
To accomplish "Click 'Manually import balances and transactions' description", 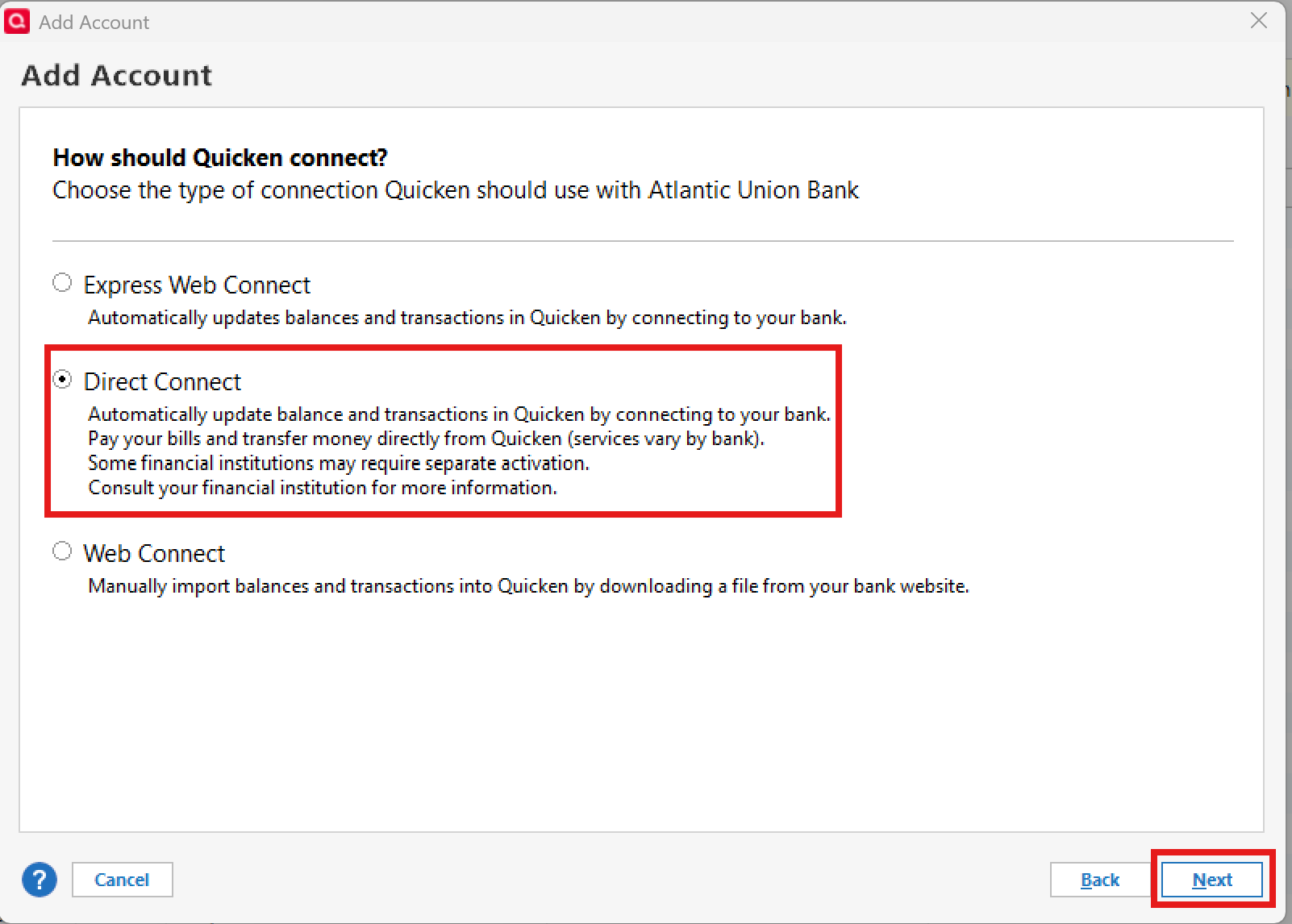I will click(528, 586).
